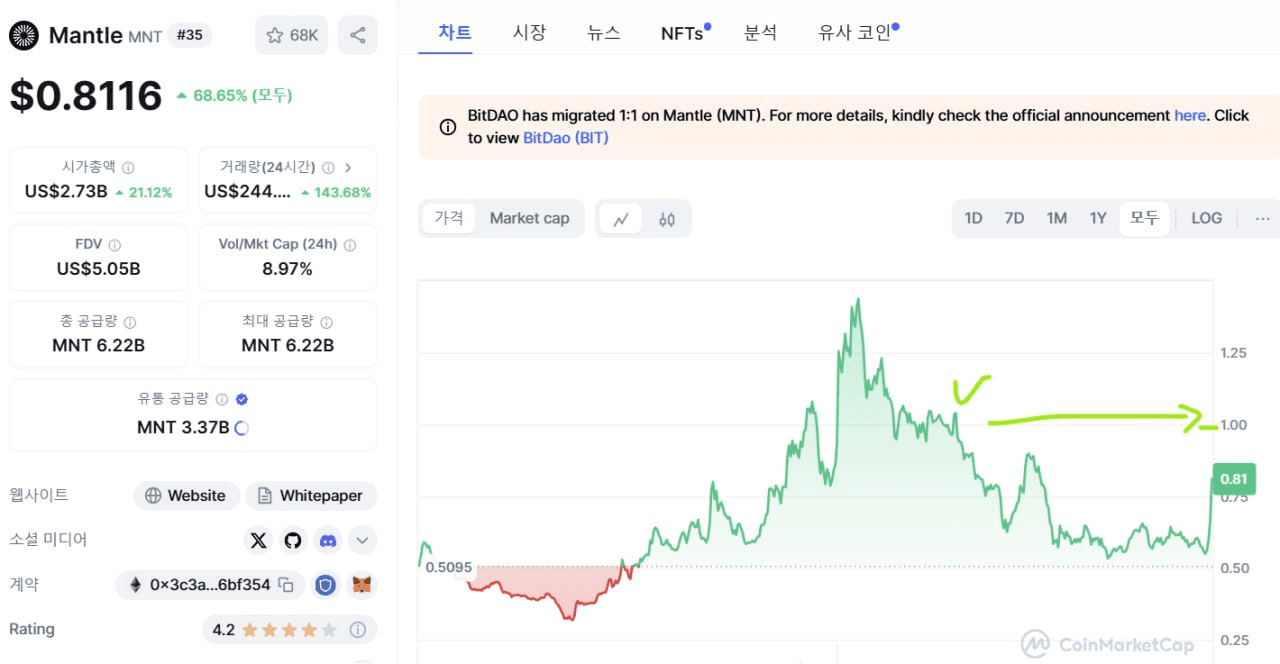
Task: Click the MNT 3.37B circulating supply value
Action: [183, 428]
